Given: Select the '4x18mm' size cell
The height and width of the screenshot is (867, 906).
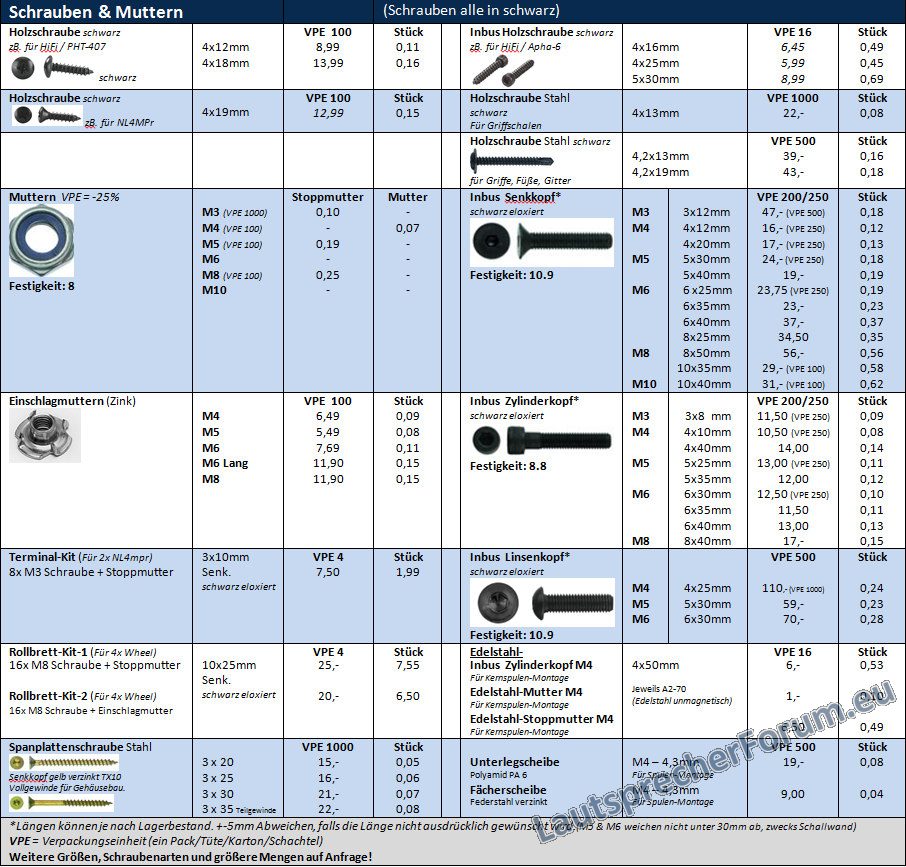Looking at the screenshot, I should click(225, 63).
